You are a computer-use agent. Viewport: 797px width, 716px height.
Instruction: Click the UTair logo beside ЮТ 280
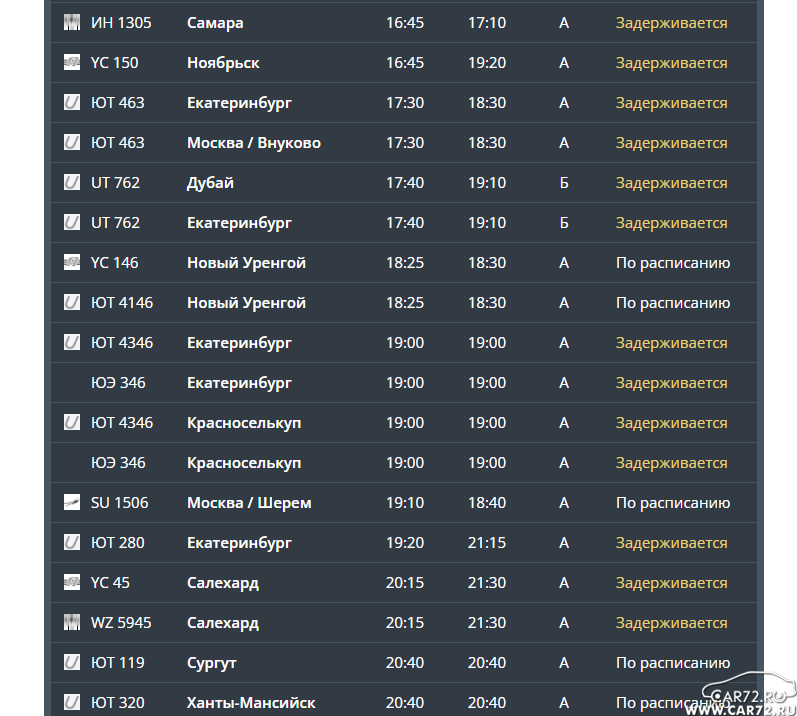click(72, 542)
